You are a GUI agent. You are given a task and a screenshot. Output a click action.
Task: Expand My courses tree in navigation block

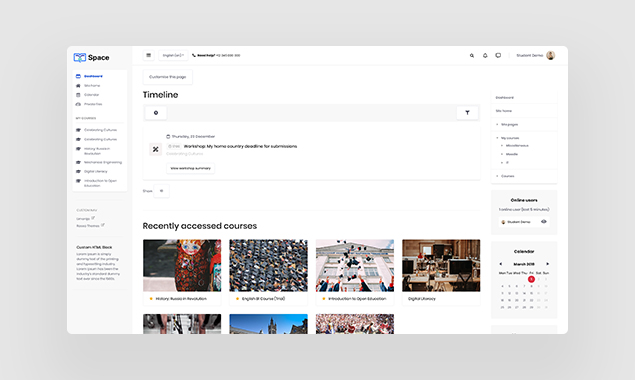498,138
